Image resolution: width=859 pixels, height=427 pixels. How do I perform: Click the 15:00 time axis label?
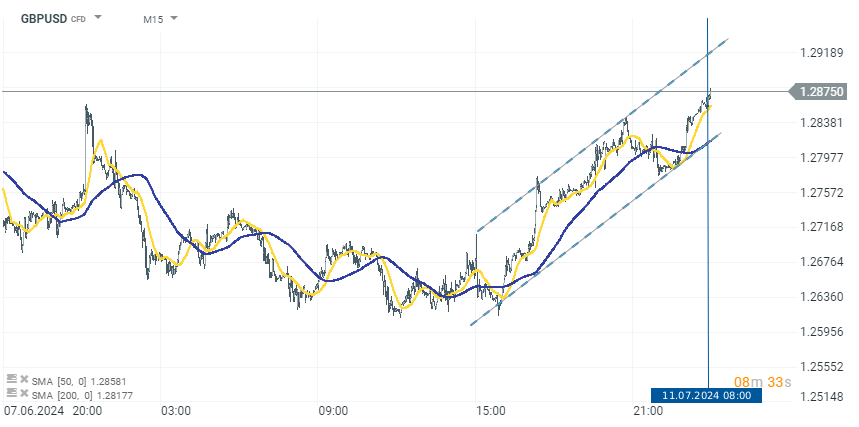pos(490,411)
